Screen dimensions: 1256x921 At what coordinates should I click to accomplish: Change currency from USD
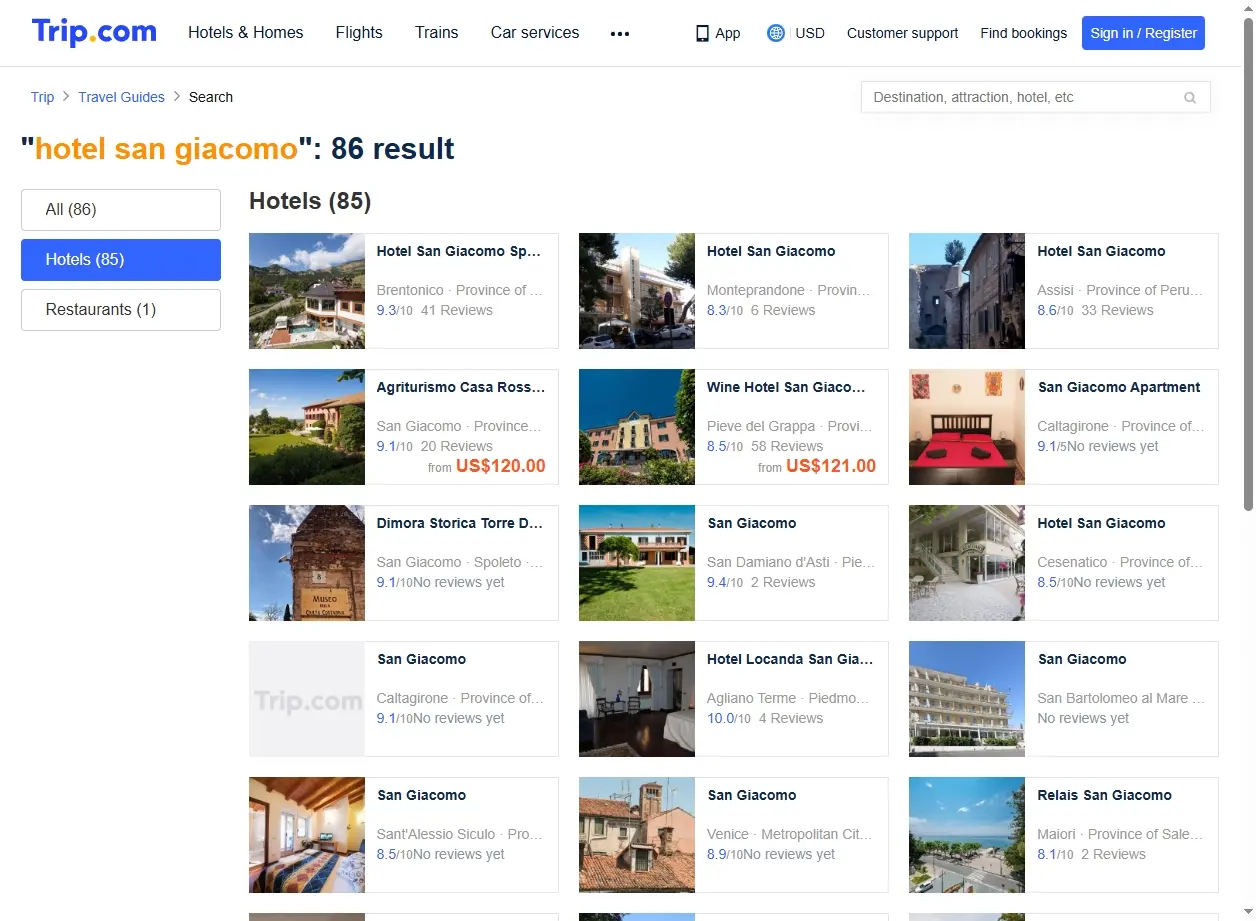click(810, 33)
